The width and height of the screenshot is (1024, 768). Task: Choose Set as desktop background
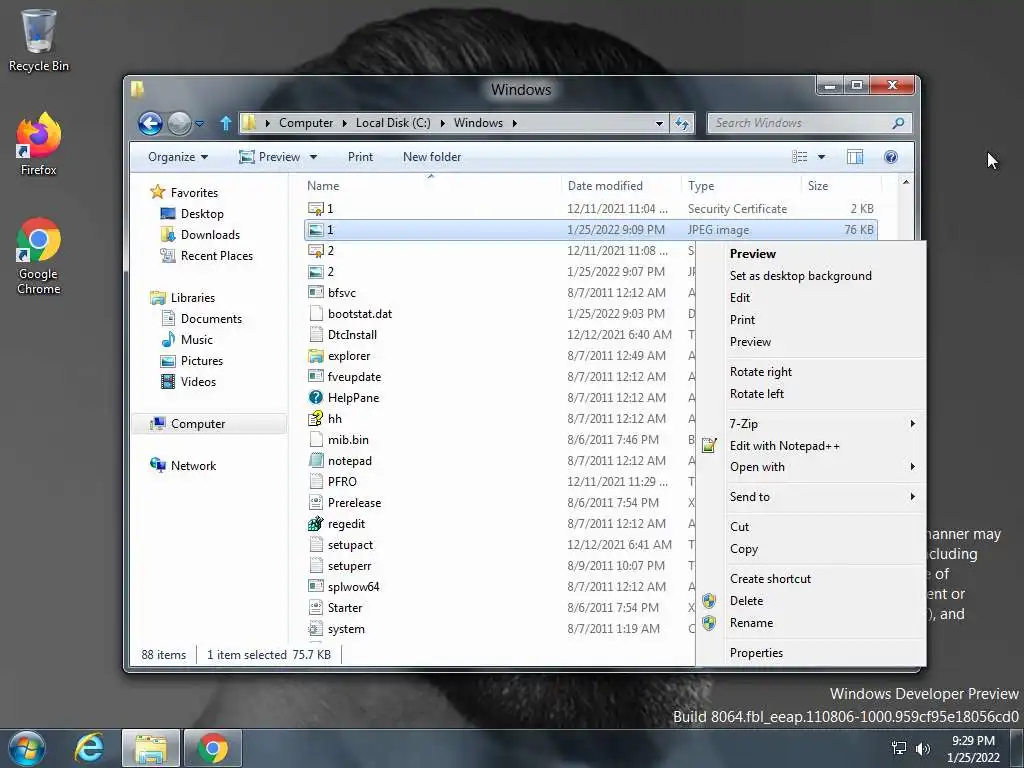[x=811, y=276]
